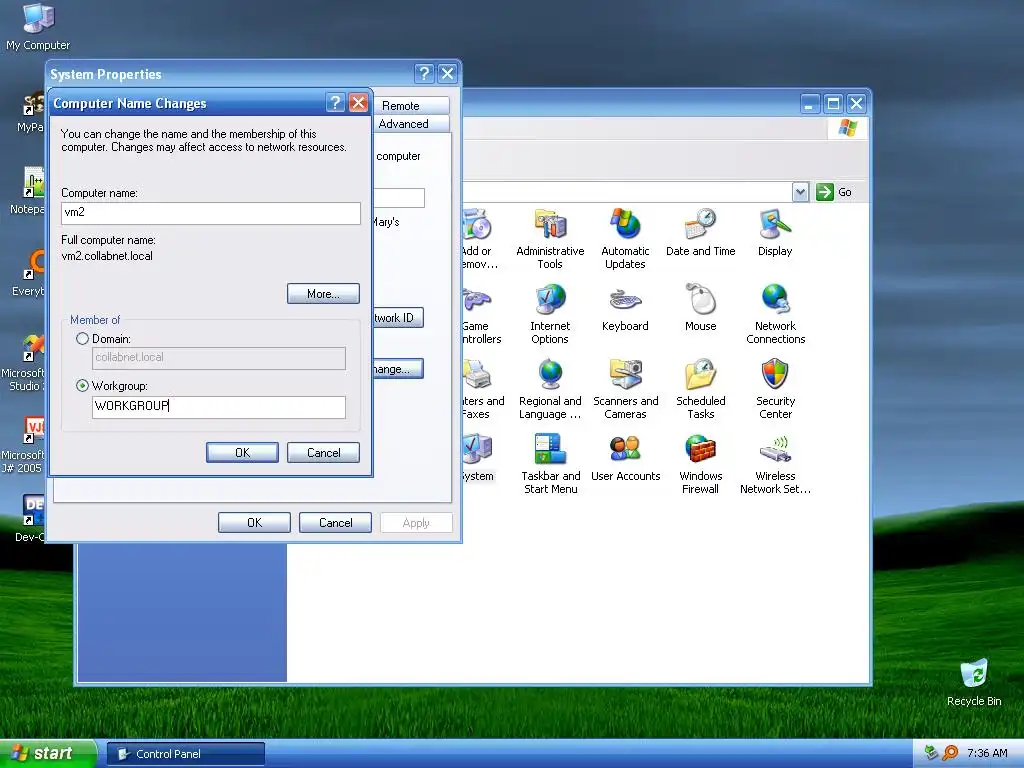Image resolution: width=1024 pixels, height=768 pixels.
Task: Select the System icon in Control Panel
Action: pos(478,458)
